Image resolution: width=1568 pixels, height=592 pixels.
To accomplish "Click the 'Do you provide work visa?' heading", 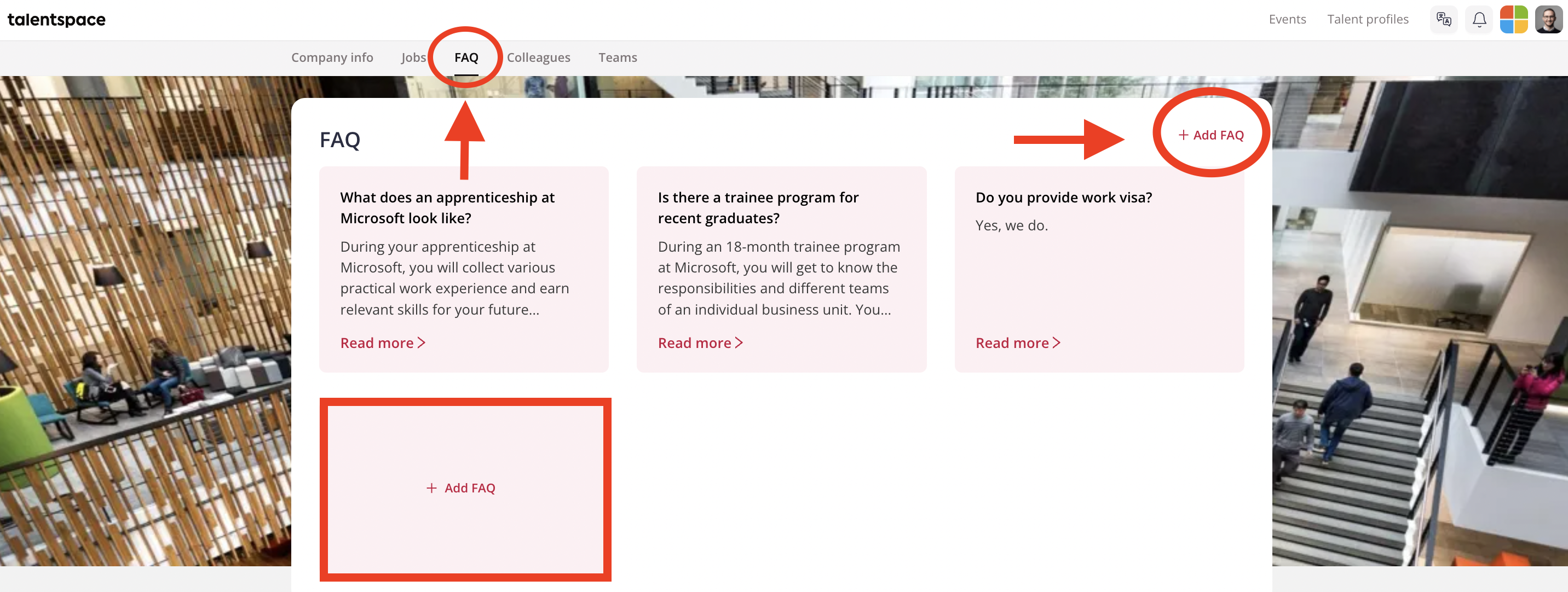I will coord(1063,198).
